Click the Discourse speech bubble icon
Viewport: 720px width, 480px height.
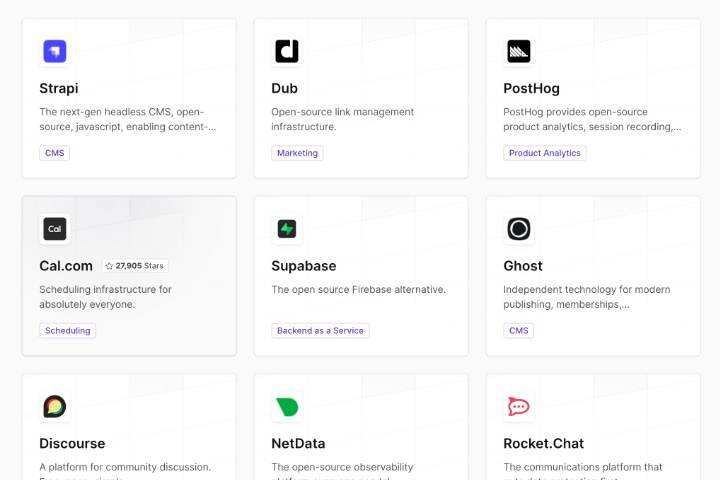click(x=54, y=407)
